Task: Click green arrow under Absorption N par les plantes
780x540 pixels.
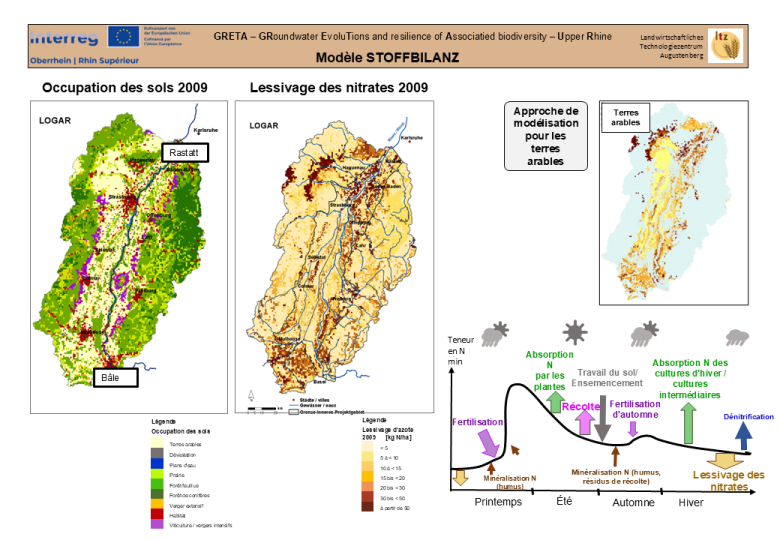Action: pyautogui.click(x=556, y=402)
